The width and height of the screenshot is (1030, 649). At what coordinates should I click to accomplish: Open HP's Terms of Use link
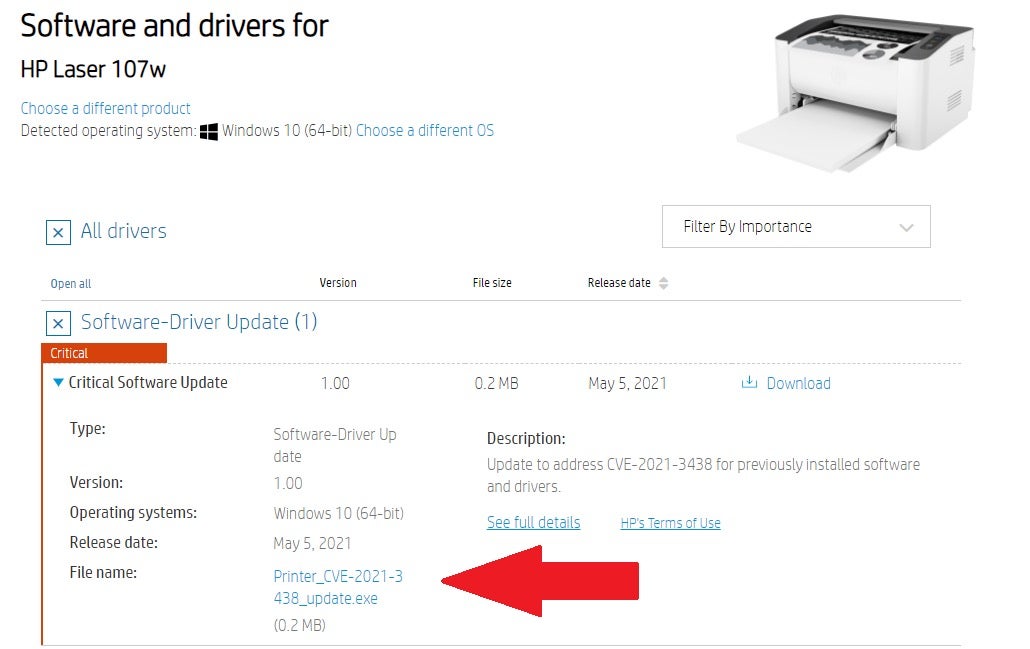[670, 523]
